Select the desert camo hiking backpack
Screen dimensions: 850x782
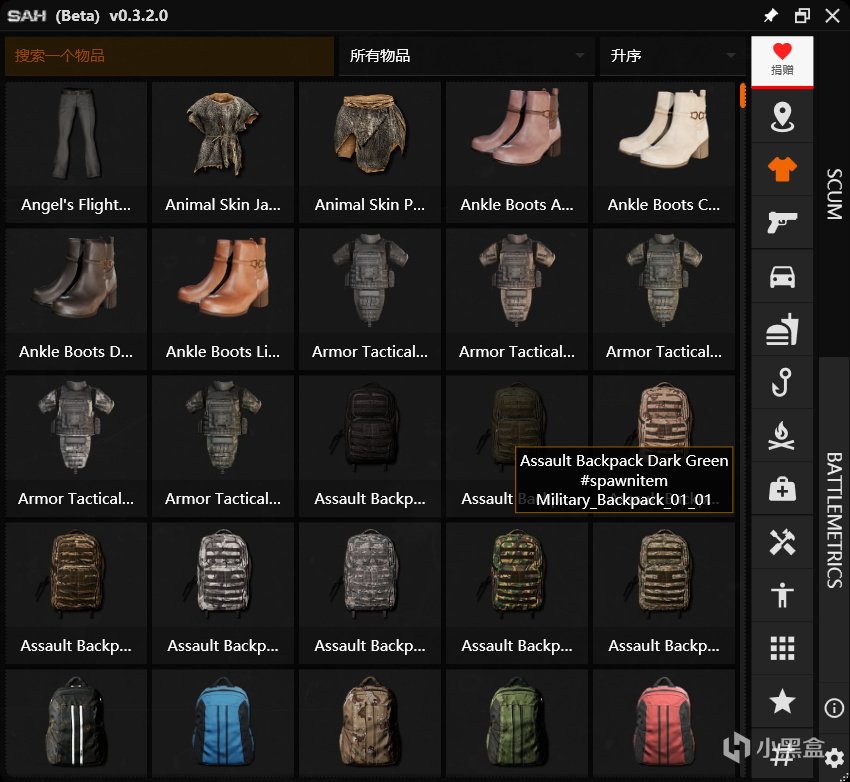[x=370, y=723]
